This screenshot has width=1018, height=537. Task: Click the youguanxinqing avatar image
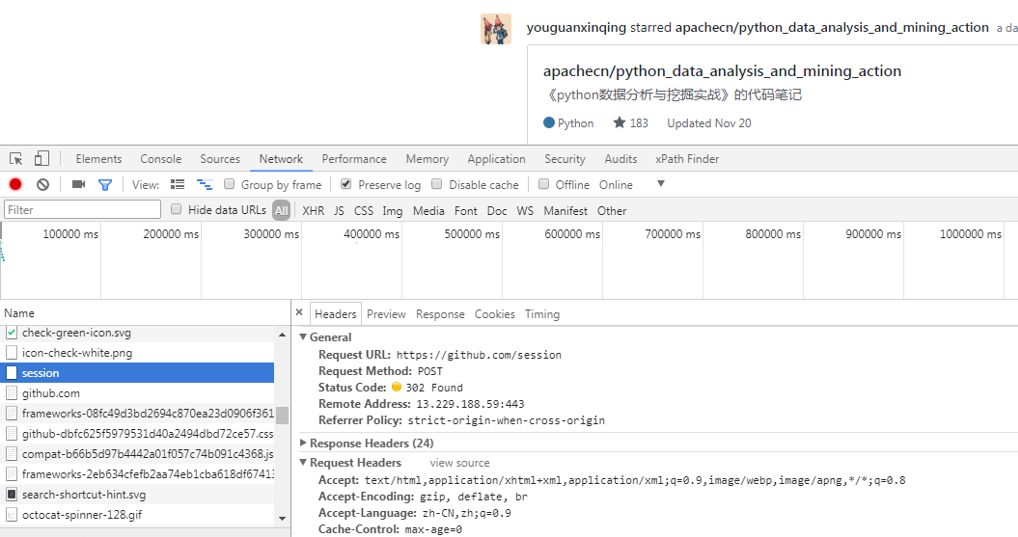pos(496,29)
